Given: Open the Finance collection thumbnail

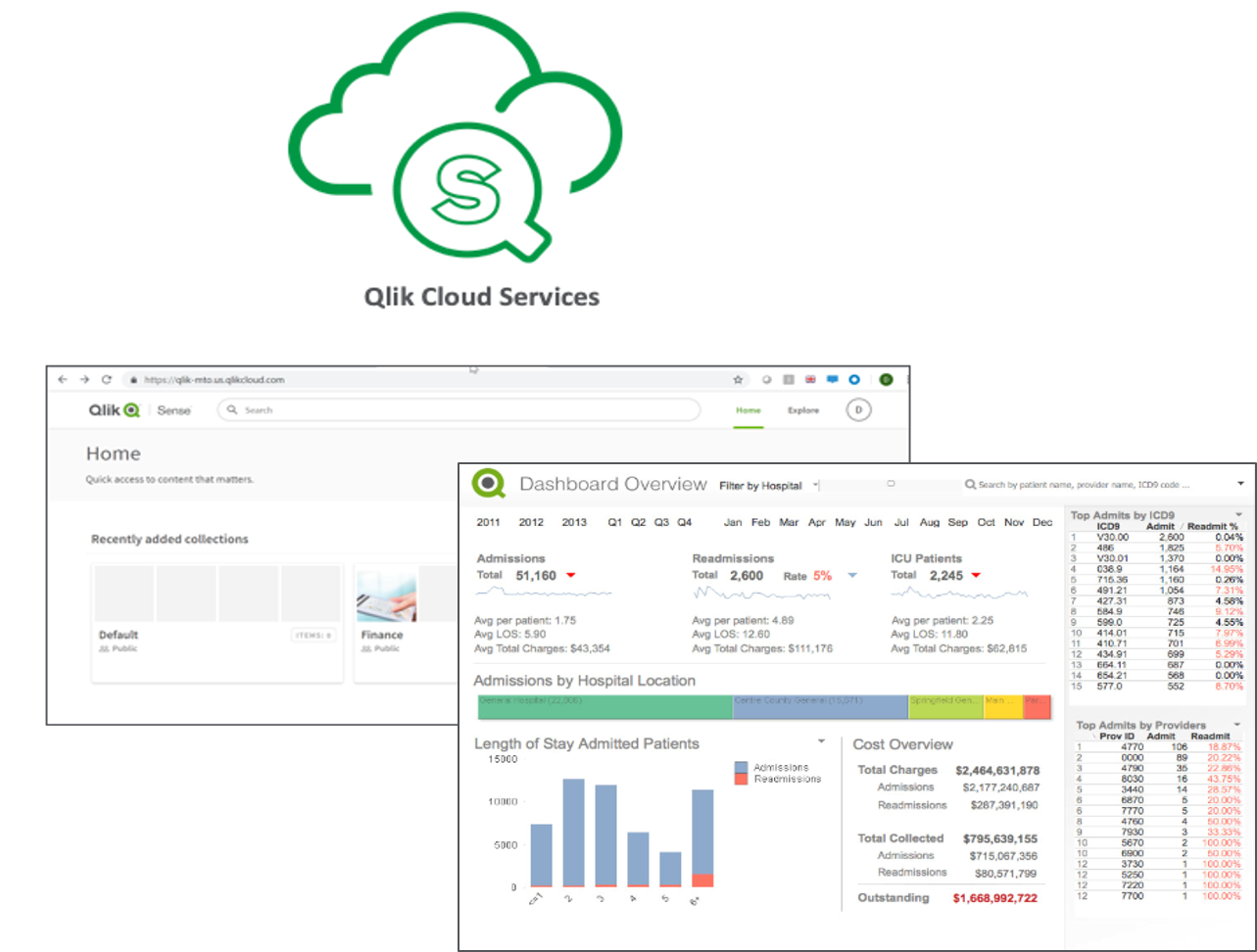Looking at the screenshot, I should point(386,594).
